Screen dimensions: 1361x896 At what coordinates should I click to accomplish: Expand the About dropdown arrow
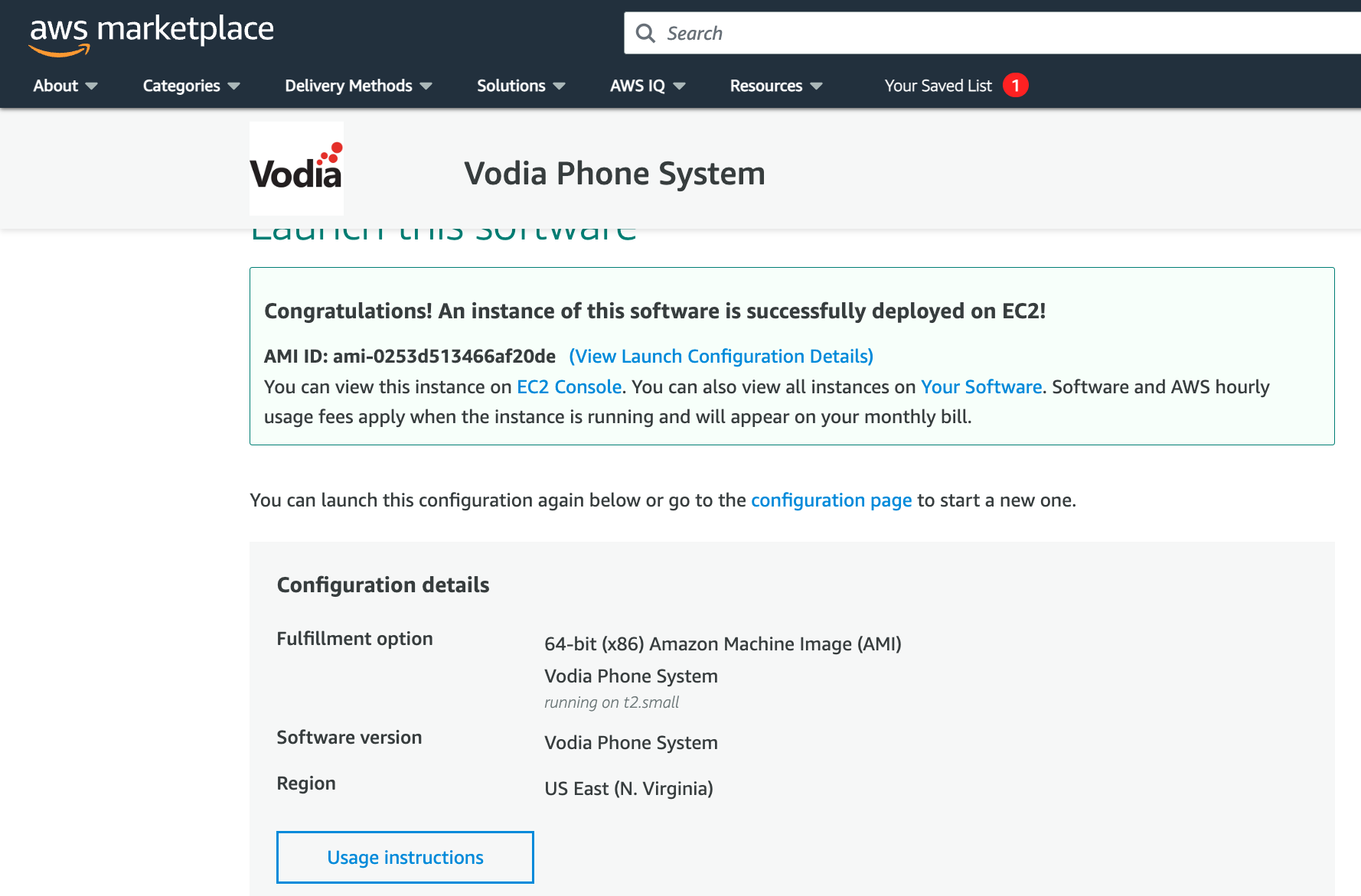pyautogui.click(x=92, y=86)
